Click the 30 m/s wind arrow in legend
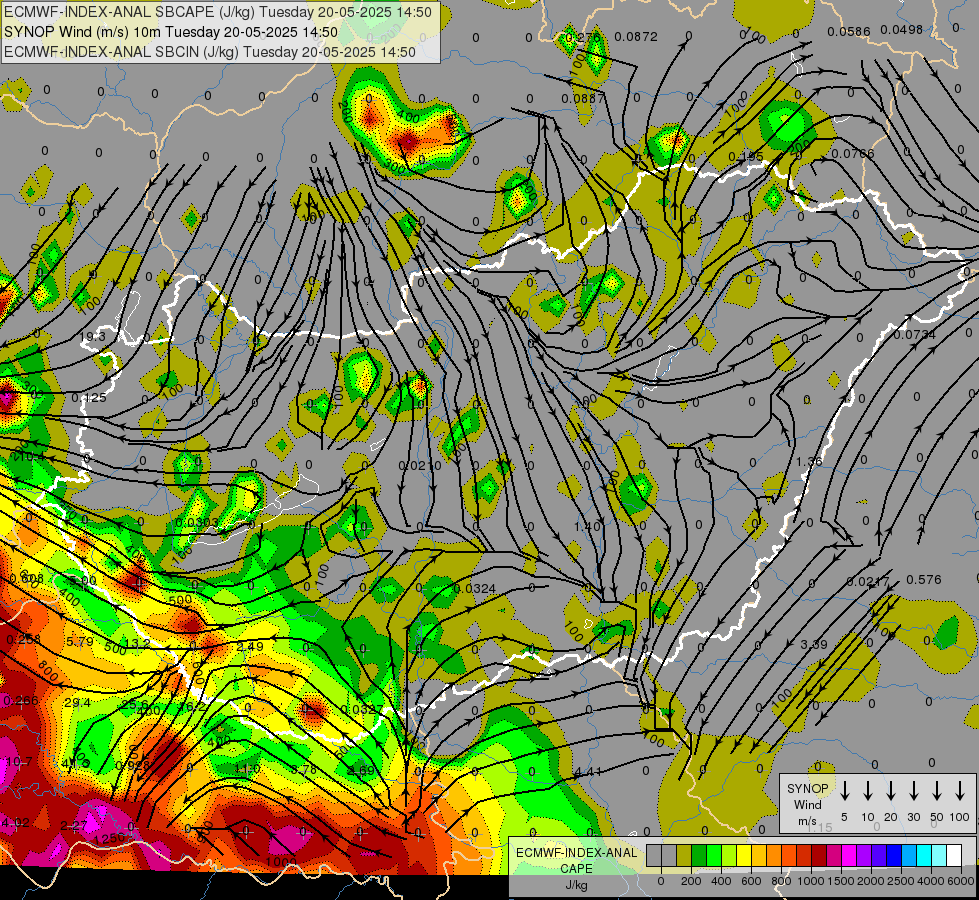Screen dimensions: 979x900 point(913,791)
